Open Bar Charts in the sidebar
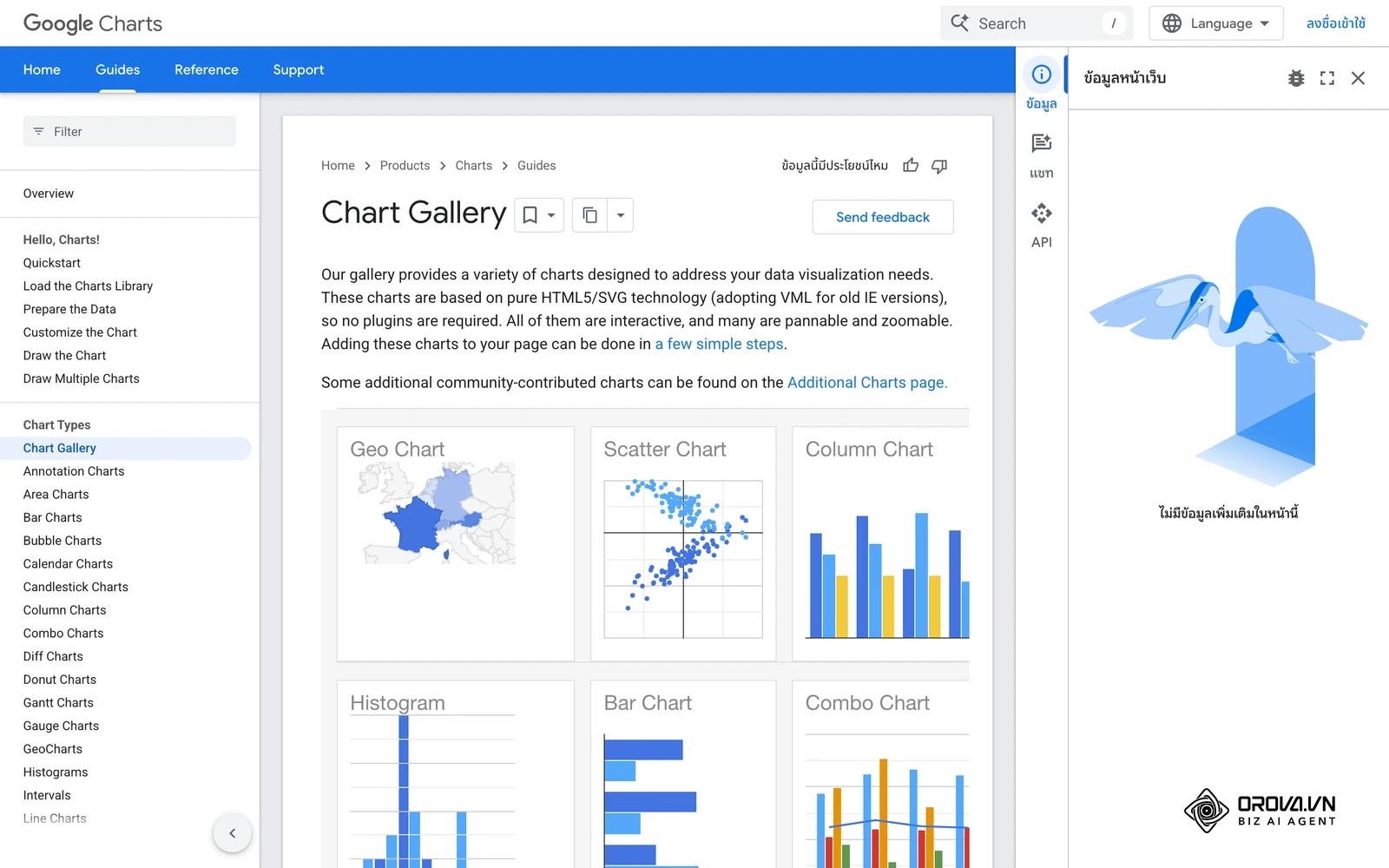The image size is (1389, 868). tap(53, 517)
